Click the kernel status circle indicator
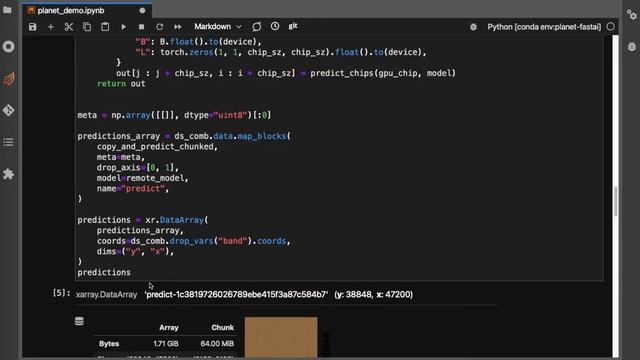640x360 pixels. tap(610, 27)
